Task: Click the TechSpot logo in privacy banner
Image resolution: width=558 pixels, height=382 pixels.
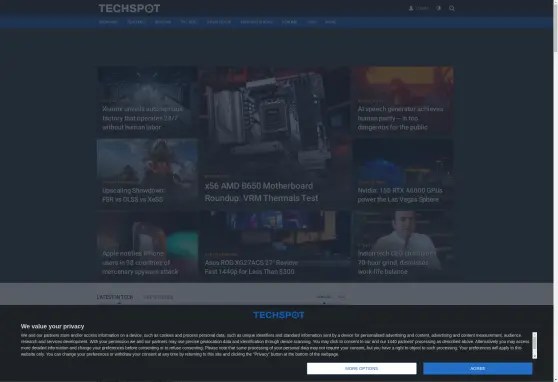Action: coord(279,315)
